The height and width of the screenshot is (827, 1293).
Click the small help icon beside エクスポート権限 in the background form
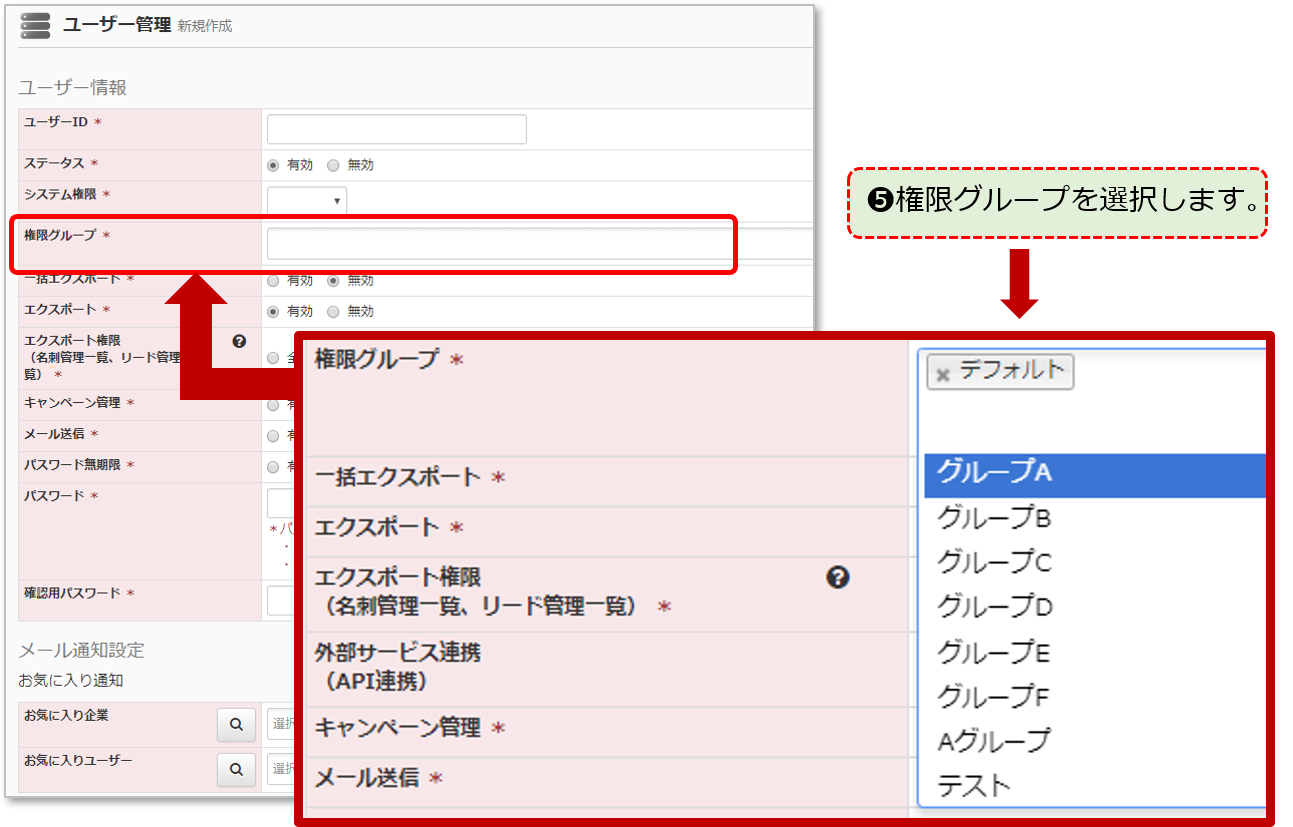pos(239,342)
